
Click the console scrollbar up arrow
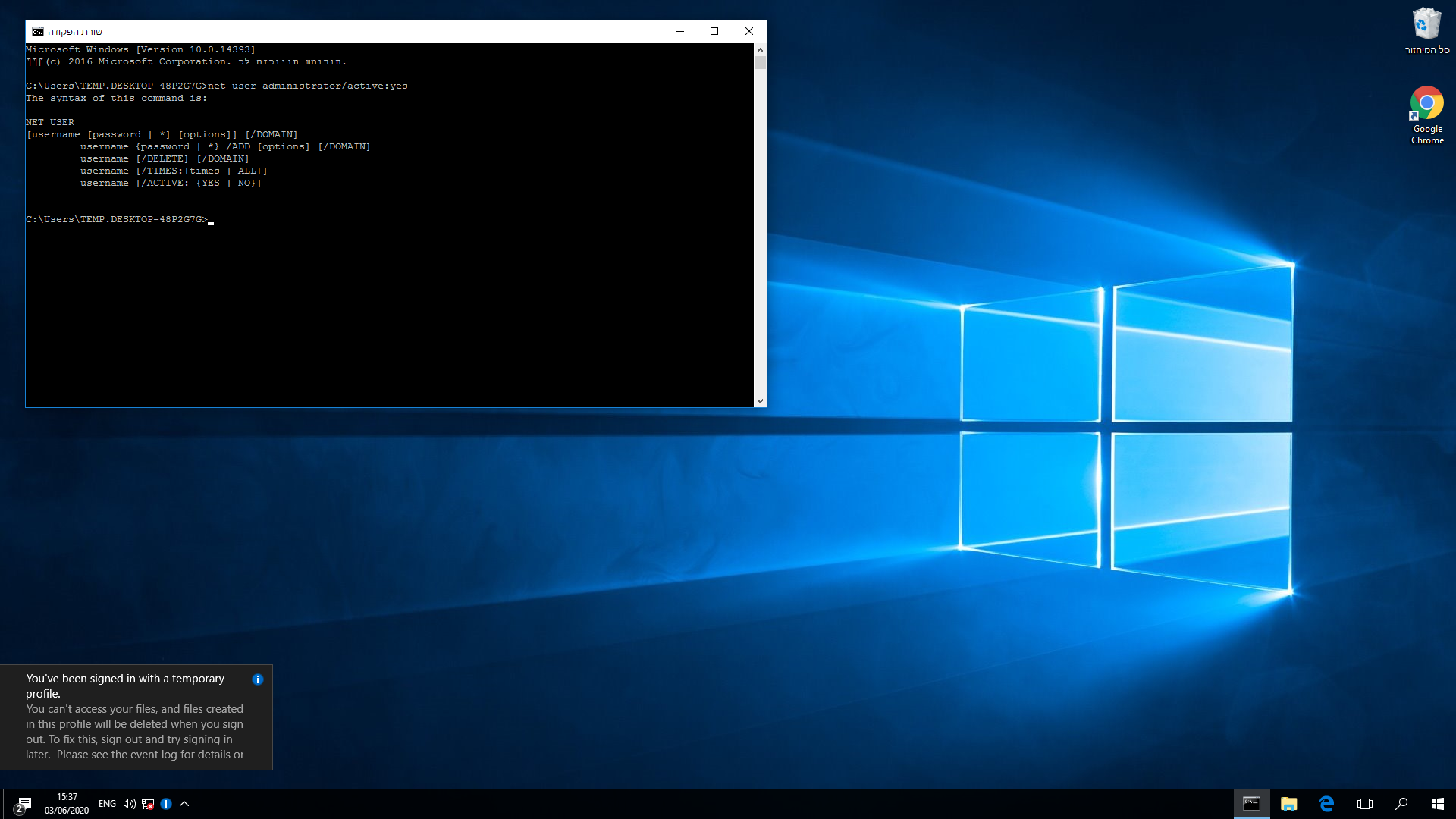click(x=760, y=50)
